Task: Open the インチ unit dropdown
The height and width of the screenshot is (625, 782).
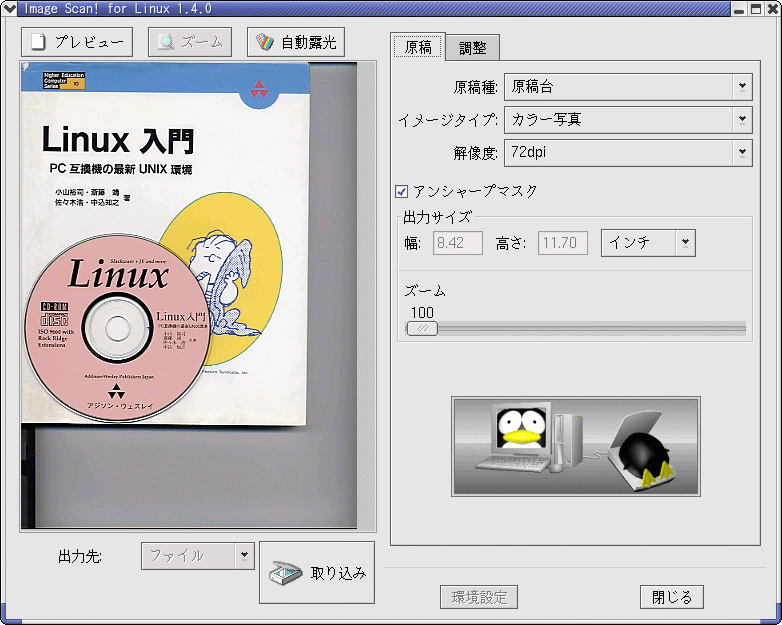Action: pyautogui.click(x=648, y=243)
